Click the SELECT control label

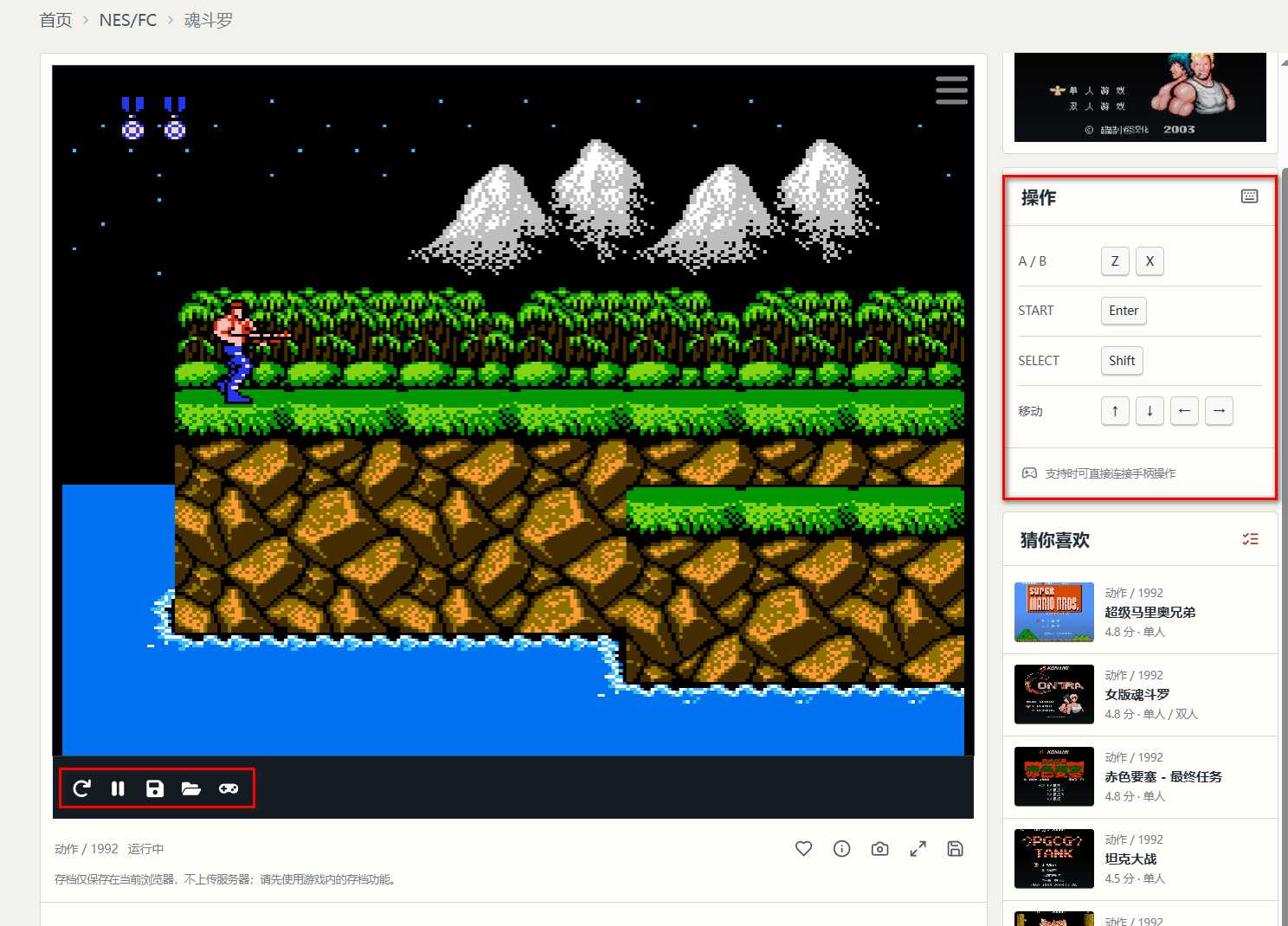coord(1039,361)
